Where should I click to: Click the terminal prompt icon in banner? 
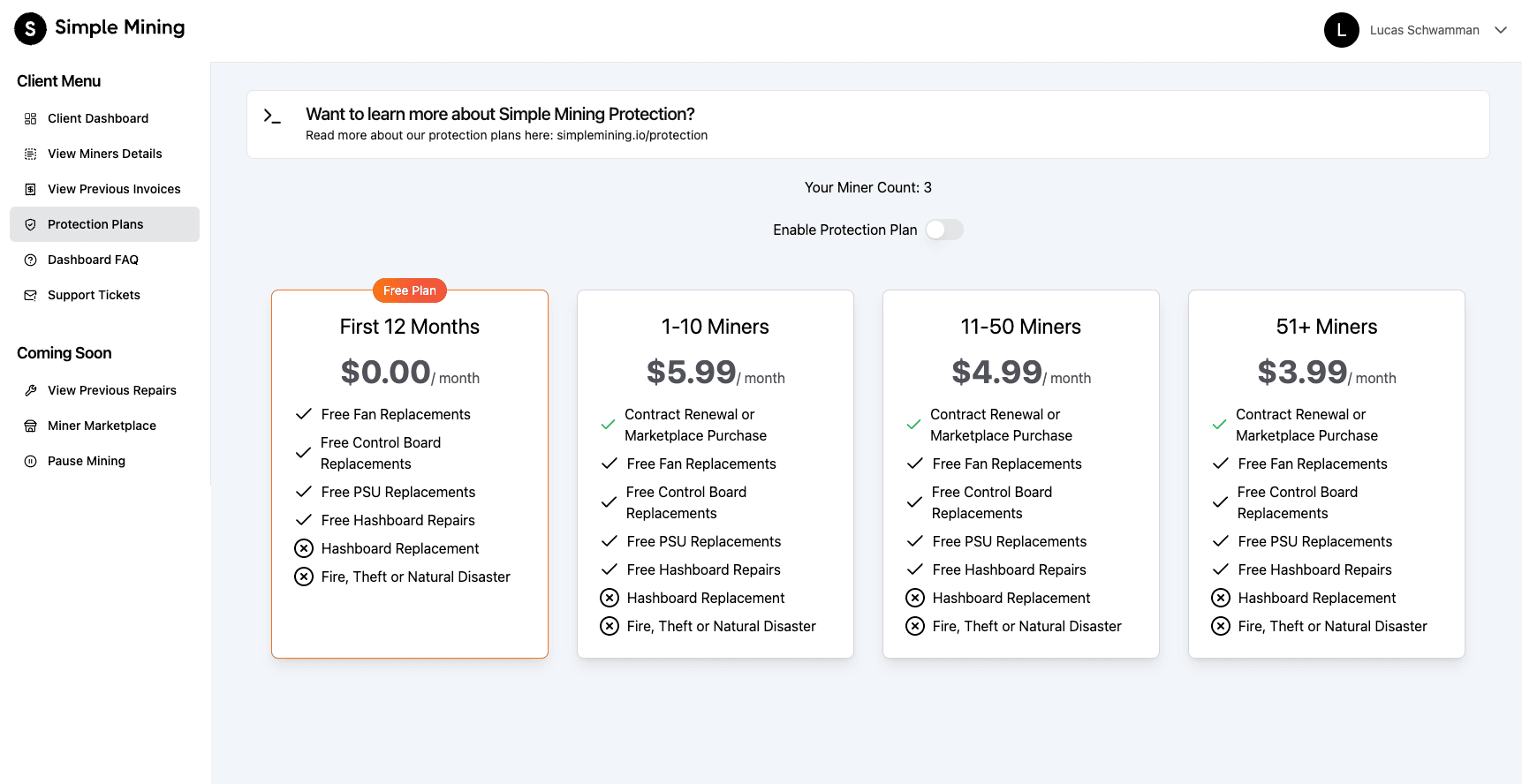pos(272,116)
